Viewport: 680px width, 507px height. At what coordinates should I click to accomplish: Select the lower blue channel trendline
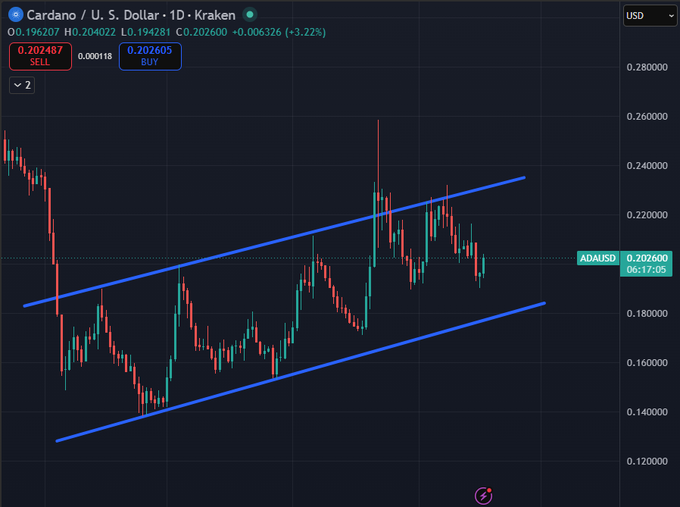(x=301, y=372)
